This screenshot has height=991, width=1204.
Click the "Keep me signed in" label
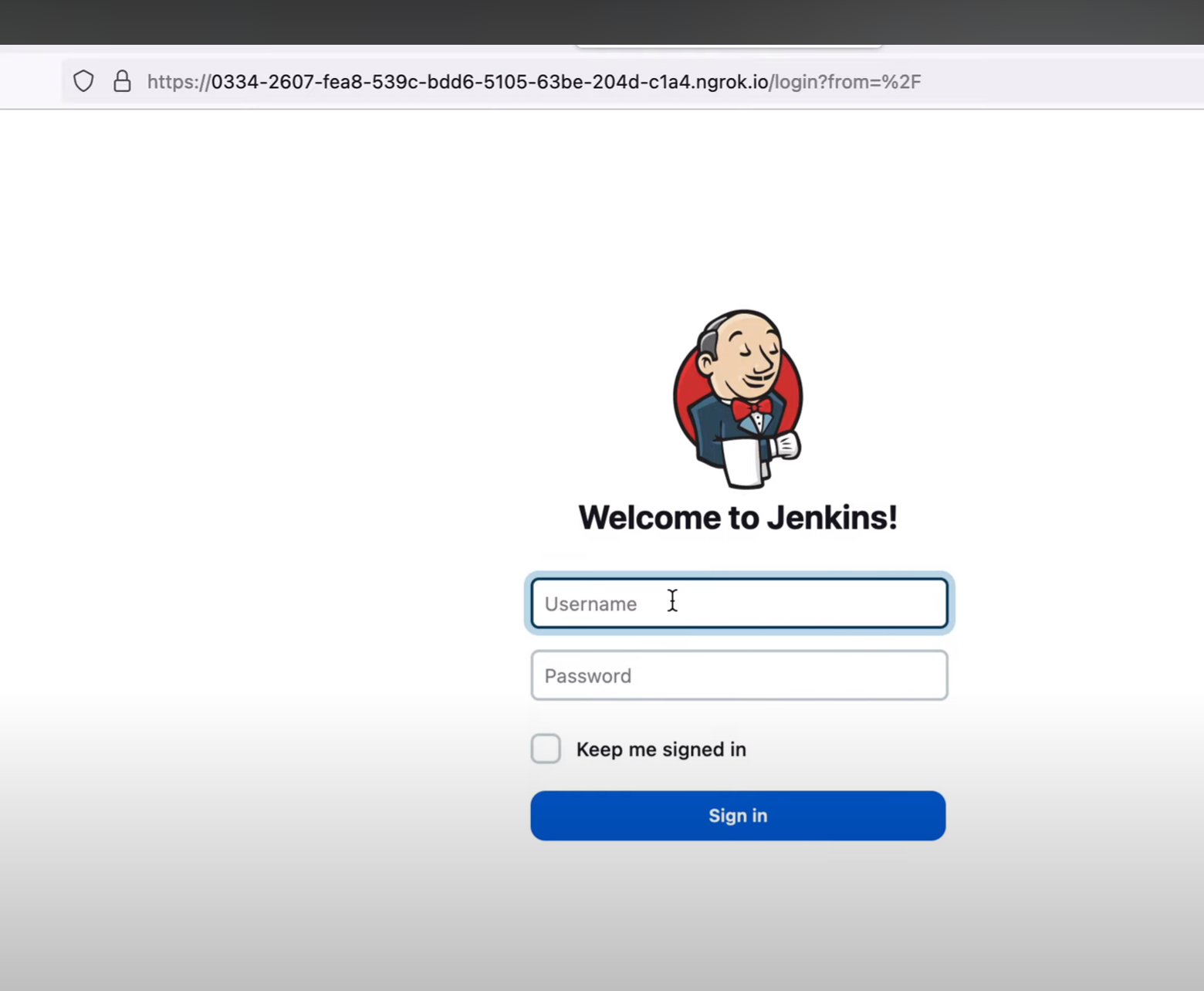coord(661,749)
